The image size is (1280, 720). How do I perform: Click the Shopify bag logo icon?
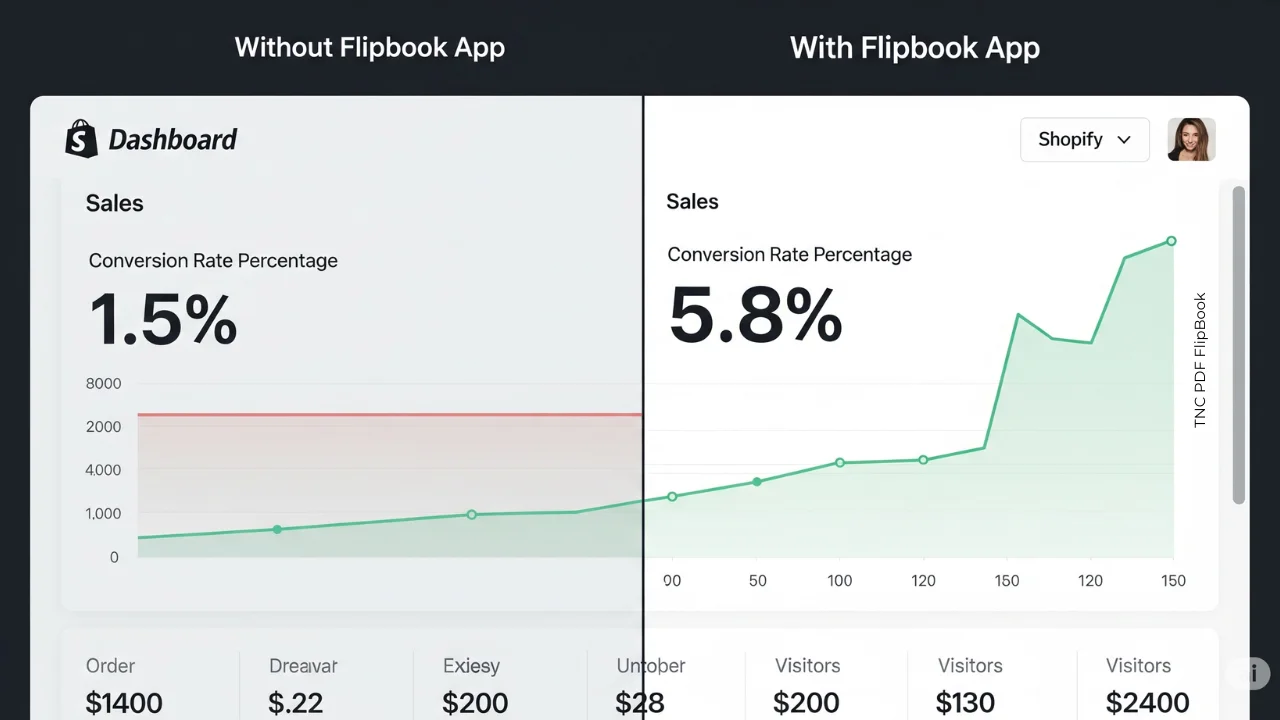tap(81, 139)
